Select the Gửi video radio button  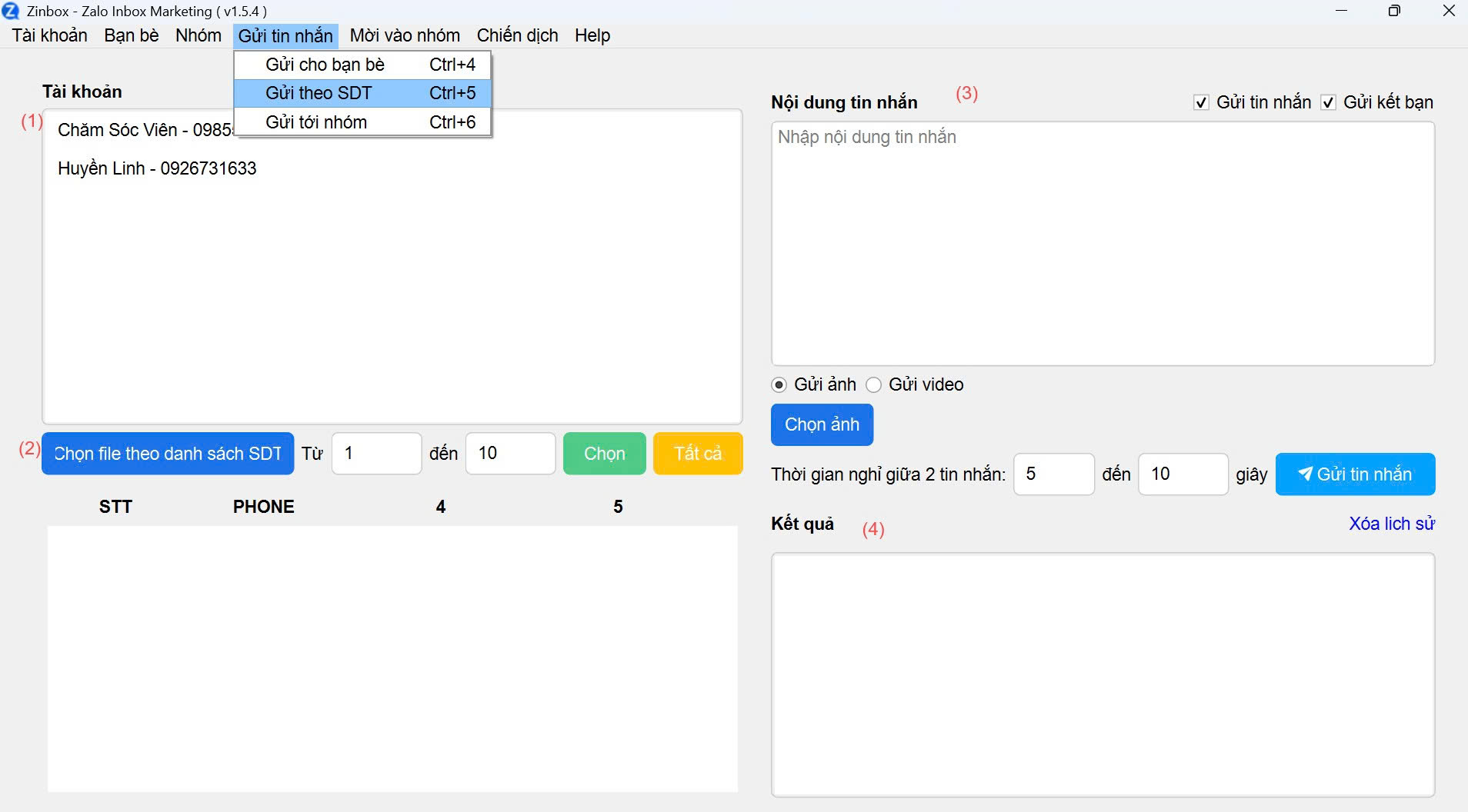click(874, 384)
